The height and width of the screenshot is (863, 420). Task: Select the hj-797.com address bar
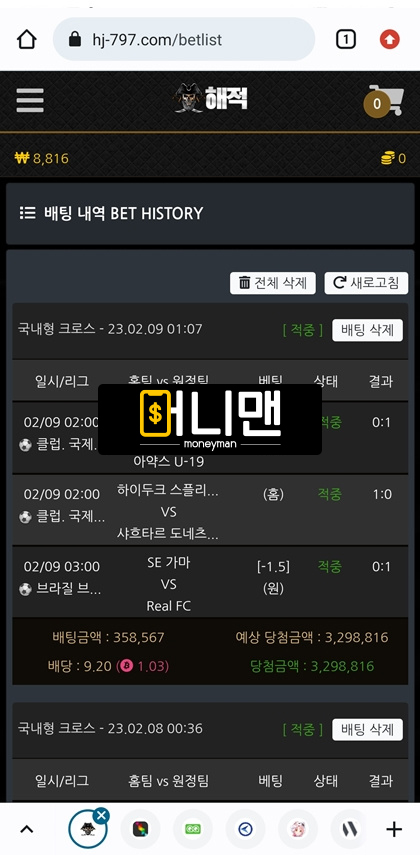coord(184,39)
